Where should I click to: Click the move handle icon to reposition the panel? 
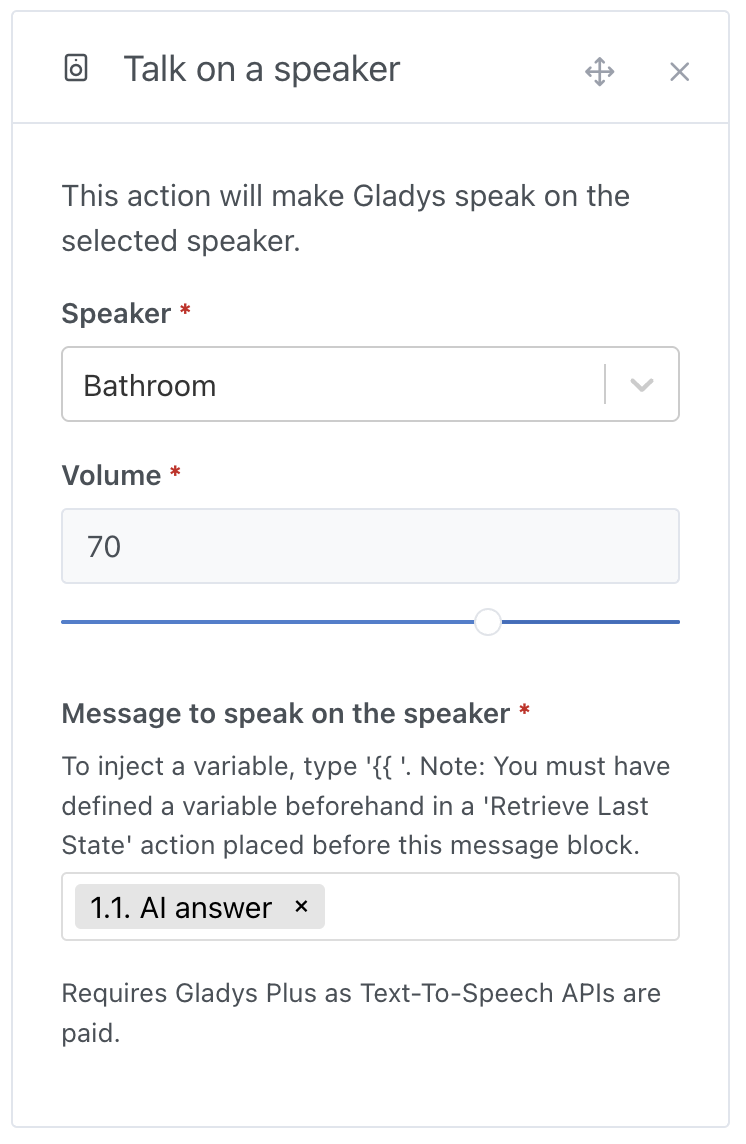coord(599,72)
